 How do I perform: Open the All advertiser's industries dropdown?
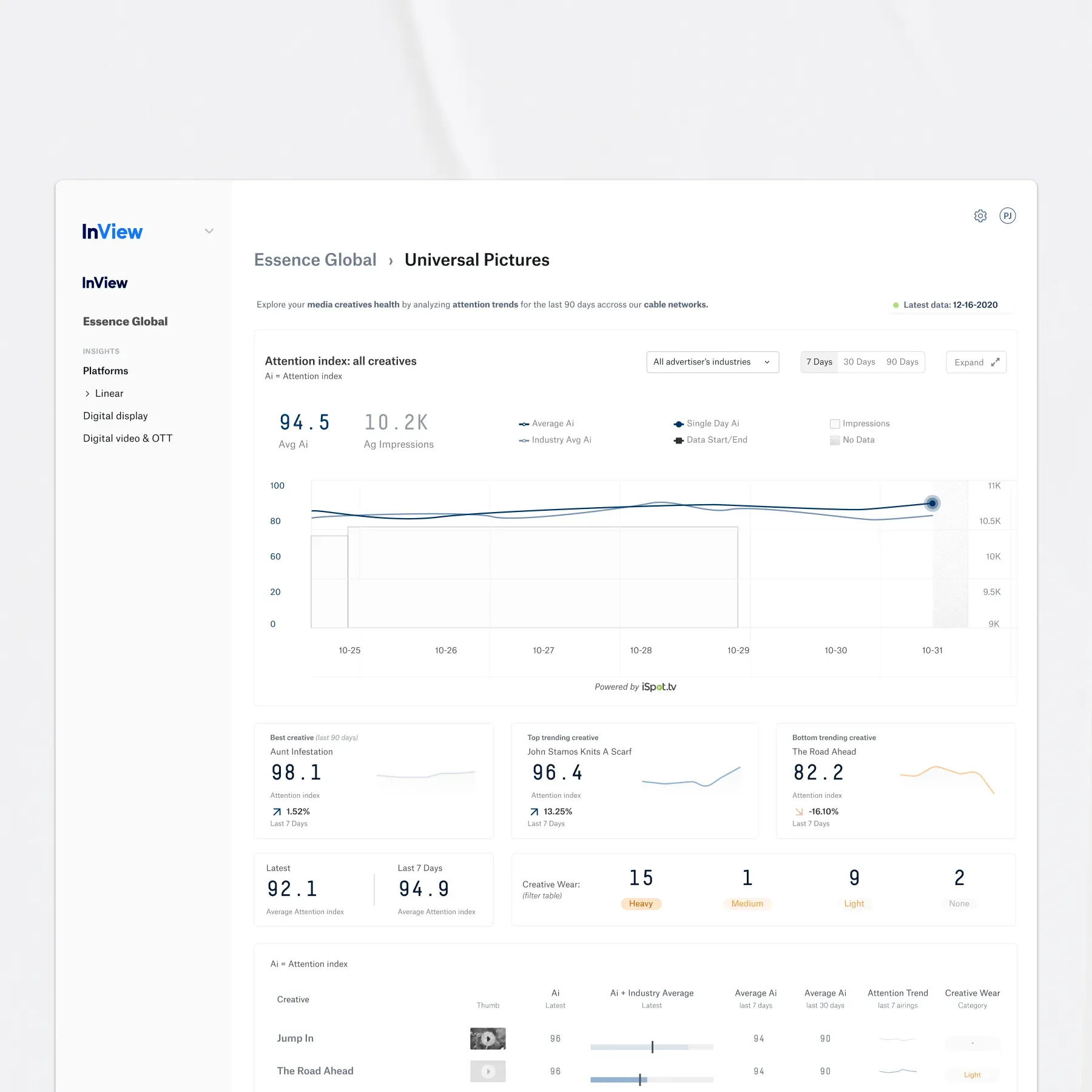tap(712, 362)
